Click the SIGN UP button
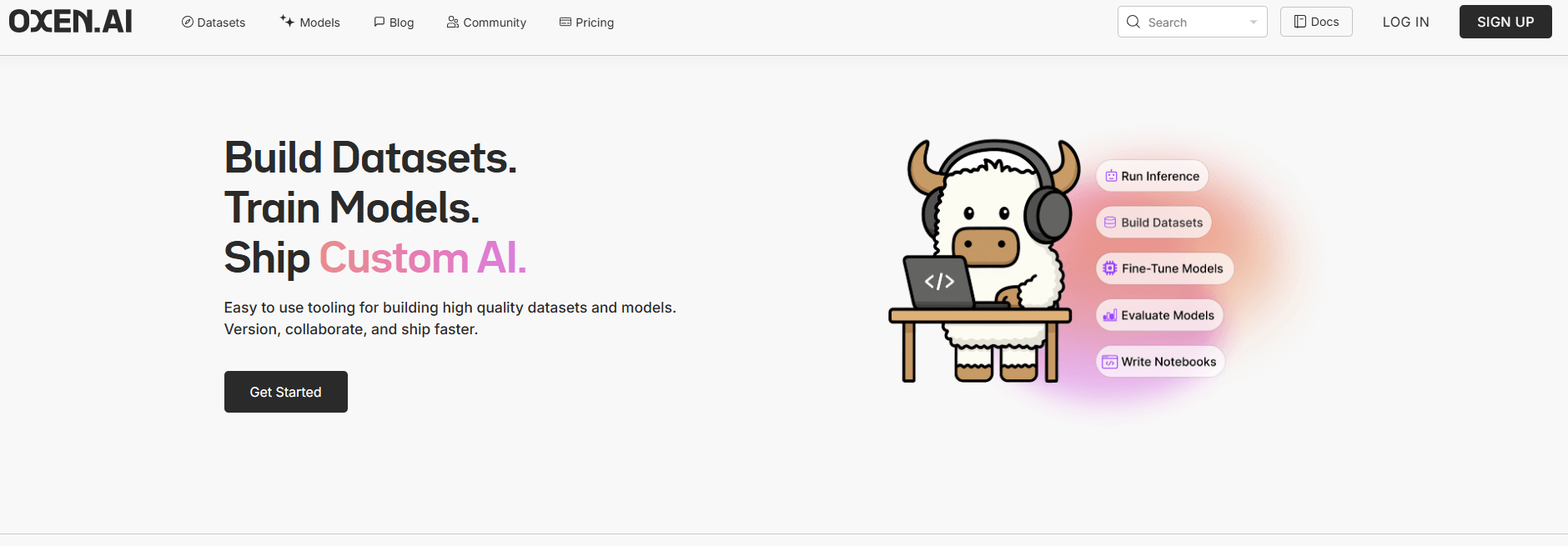The image size is (1568, 546). (x=1505, y=22)
